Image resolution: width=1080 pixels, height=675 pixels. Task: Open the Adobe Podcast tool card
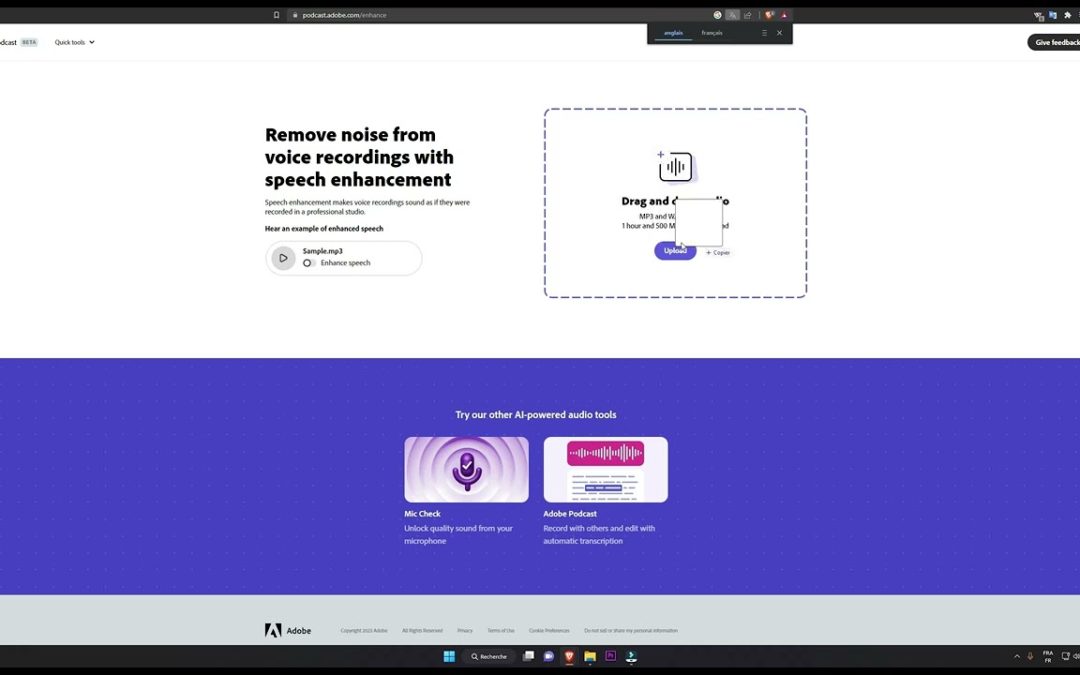tap(605, 470)
